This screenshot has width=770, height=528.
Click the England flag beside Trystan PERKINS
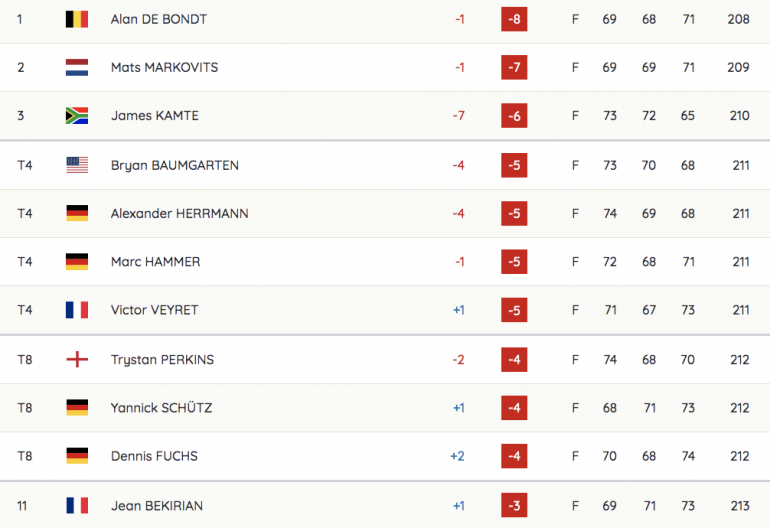pyautogui.click(x=77, y=360)
